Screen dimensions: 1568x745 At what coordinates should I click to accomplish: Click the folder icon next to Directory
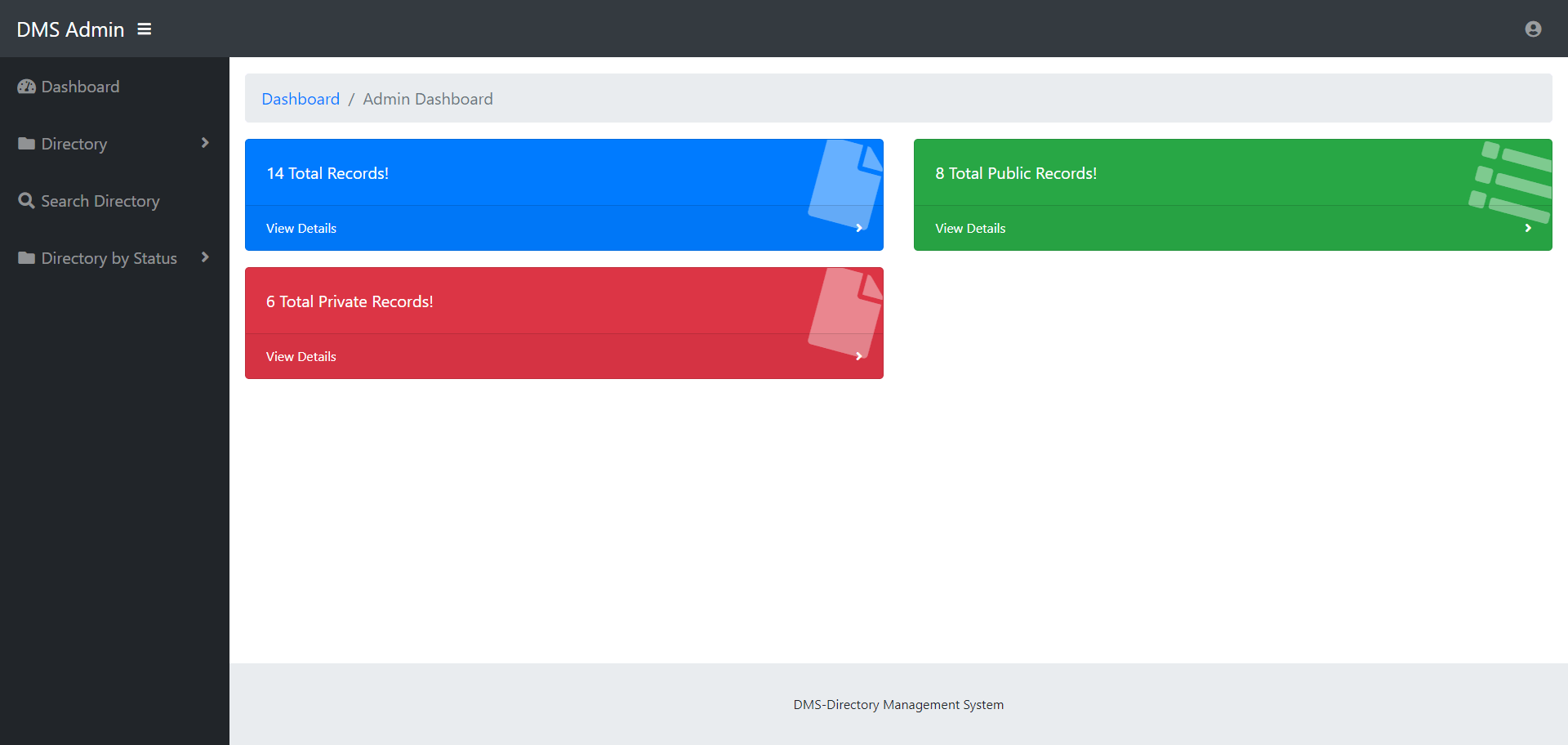click(x=25, y=143)
